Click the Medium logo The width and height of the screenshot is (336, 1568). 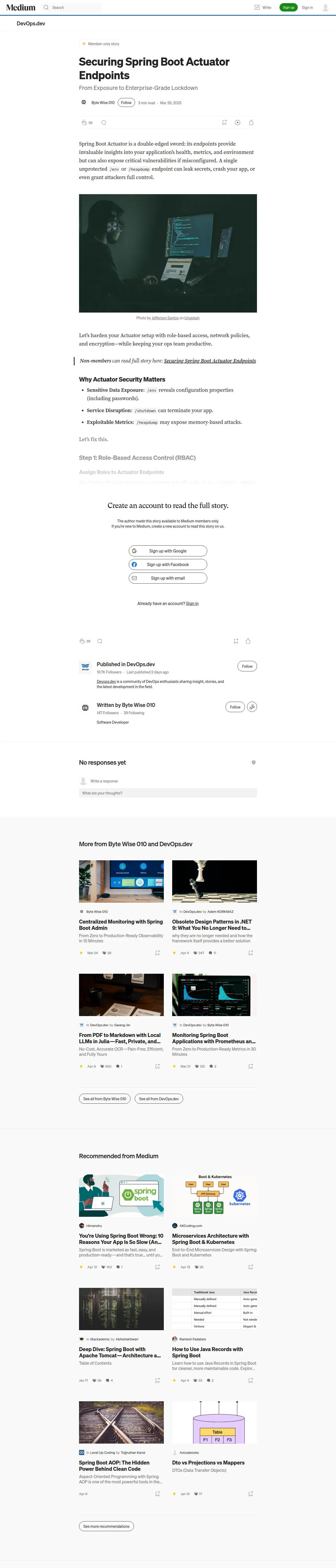(21, 7)
